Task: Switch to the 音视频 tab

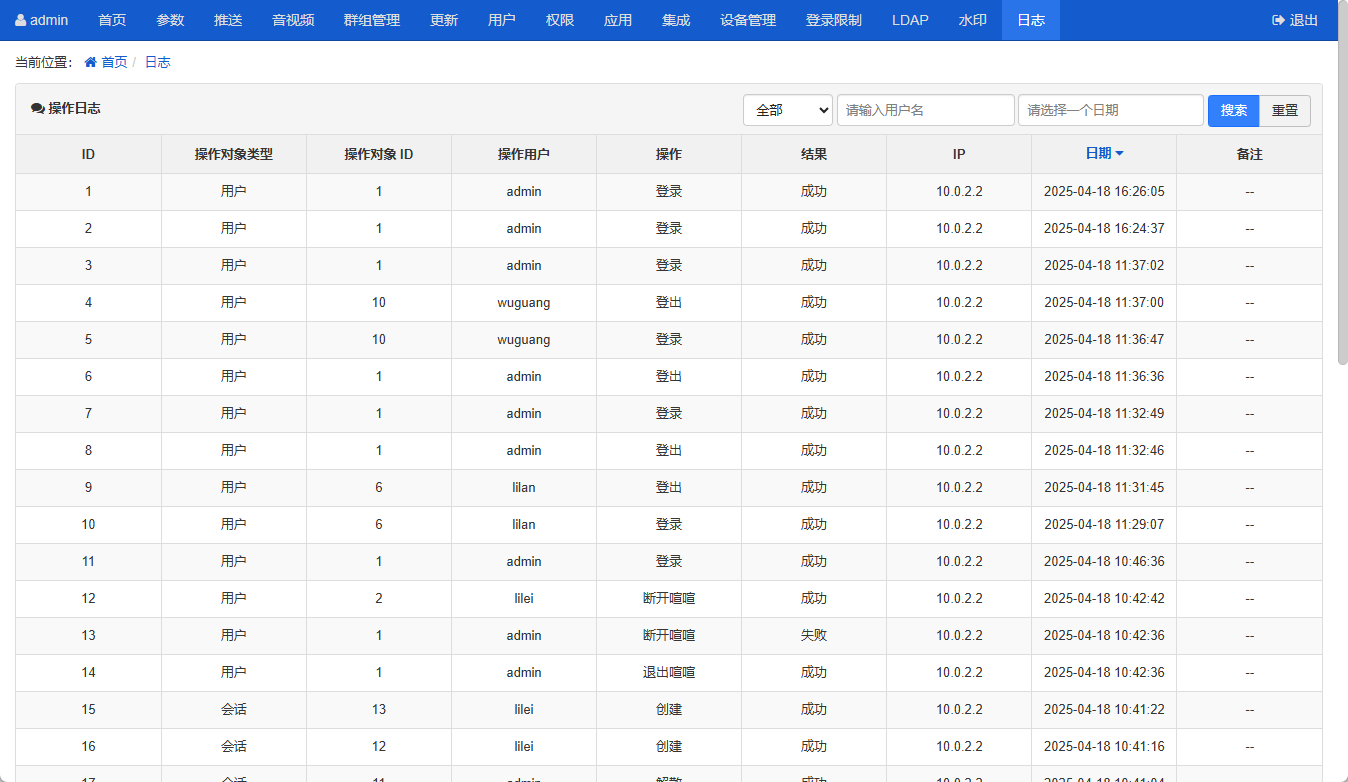Action: click(293, 20)
